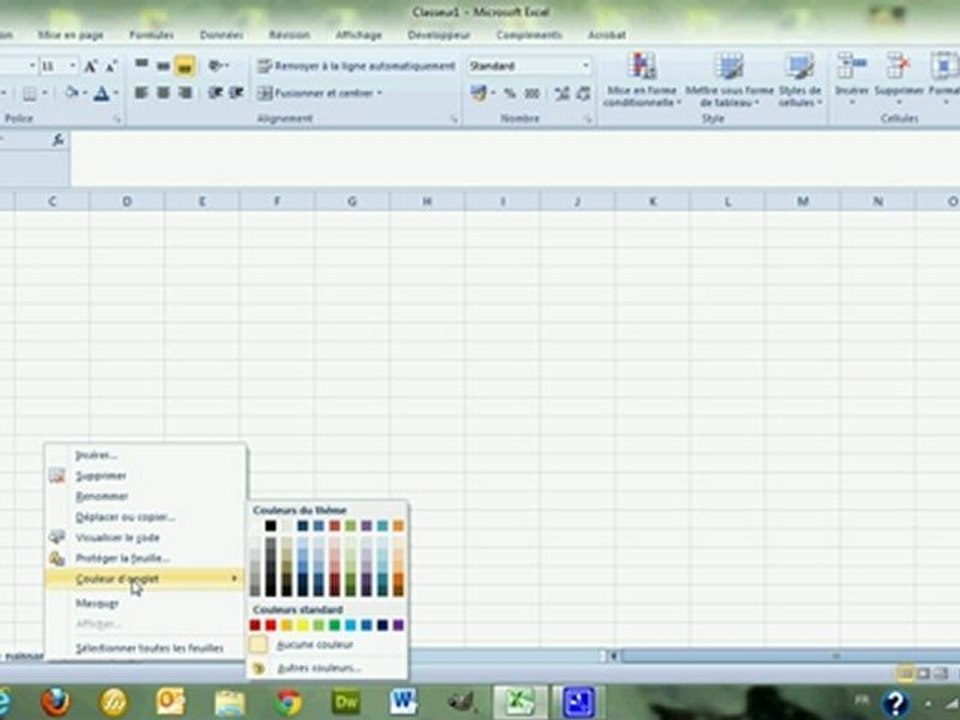Switch to the Développeur tab
The image size is (960, 720).
coord(439,35)
